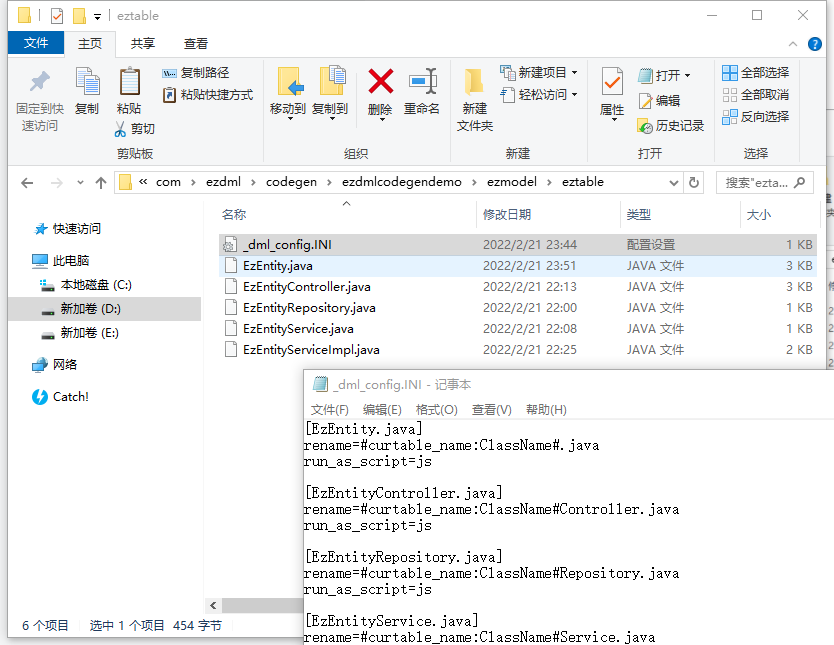Image resolution: width=834 pixels, height=645 pixels.
Task: Click the blue Help question mark icon
Action: pyautogui.click(x=814, y=44)
